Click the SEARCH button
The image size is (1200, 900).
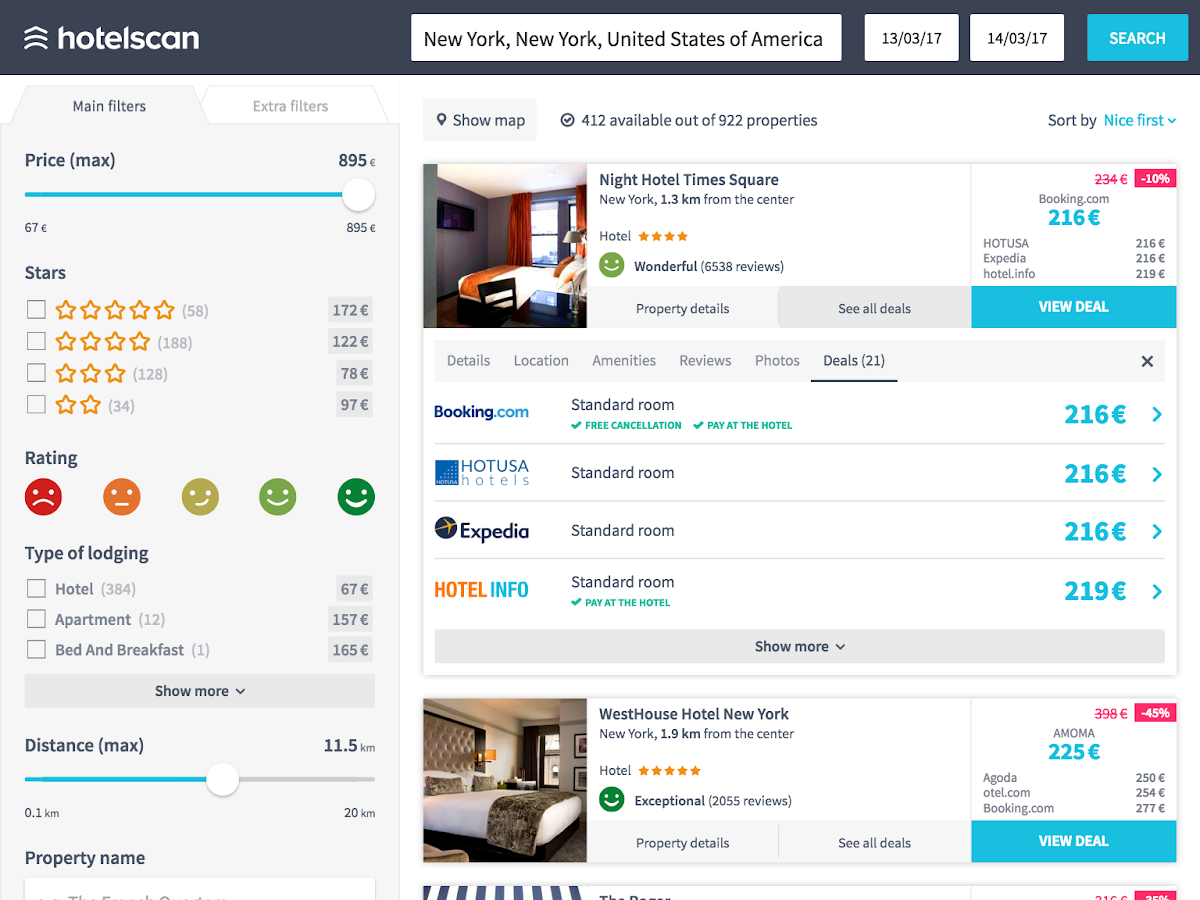coord(1137,38)
